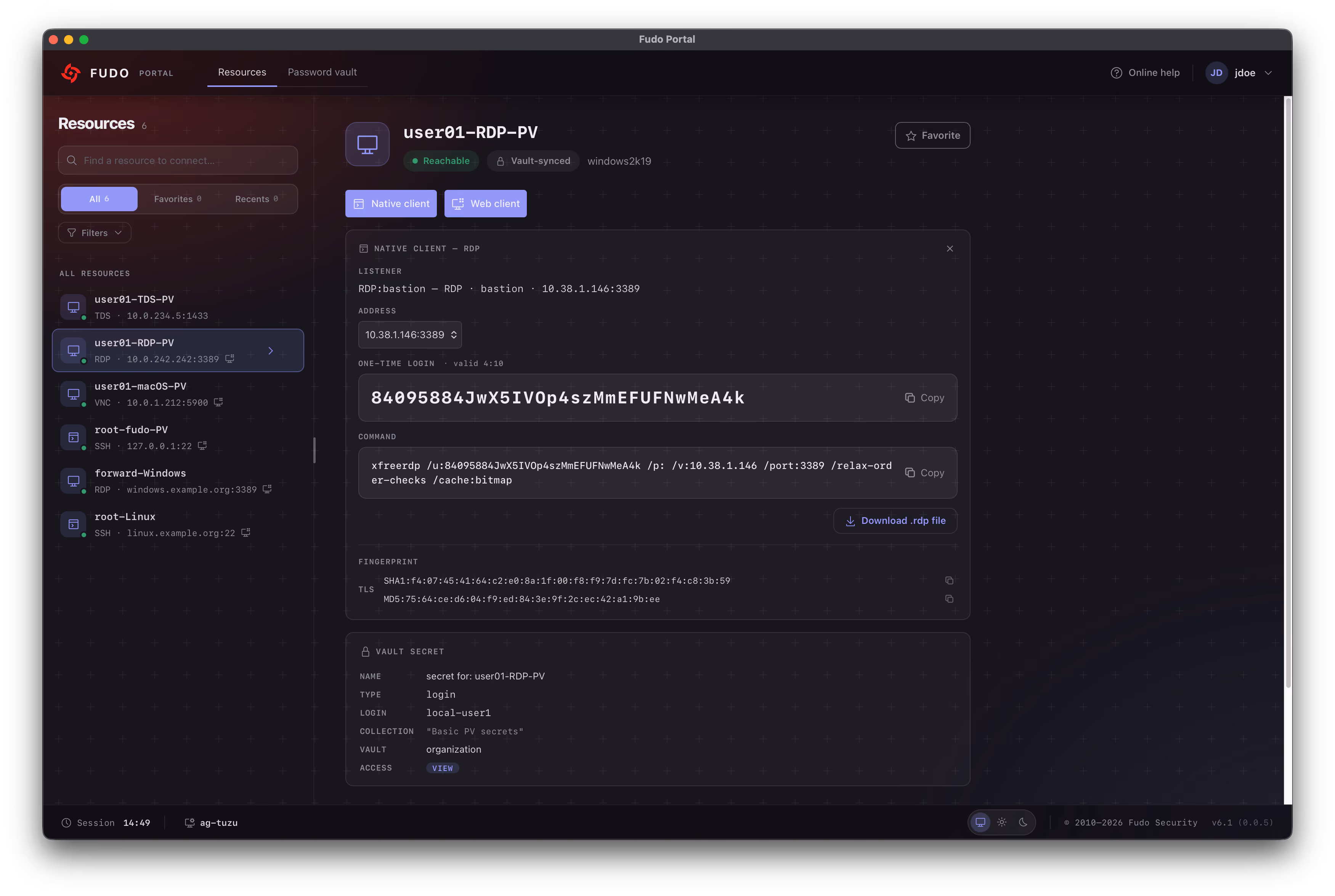Image resolution: width=1335 pixels, height=896 pixels.
Task: Select root-fudo-PV resource
Action: [178, 437]
